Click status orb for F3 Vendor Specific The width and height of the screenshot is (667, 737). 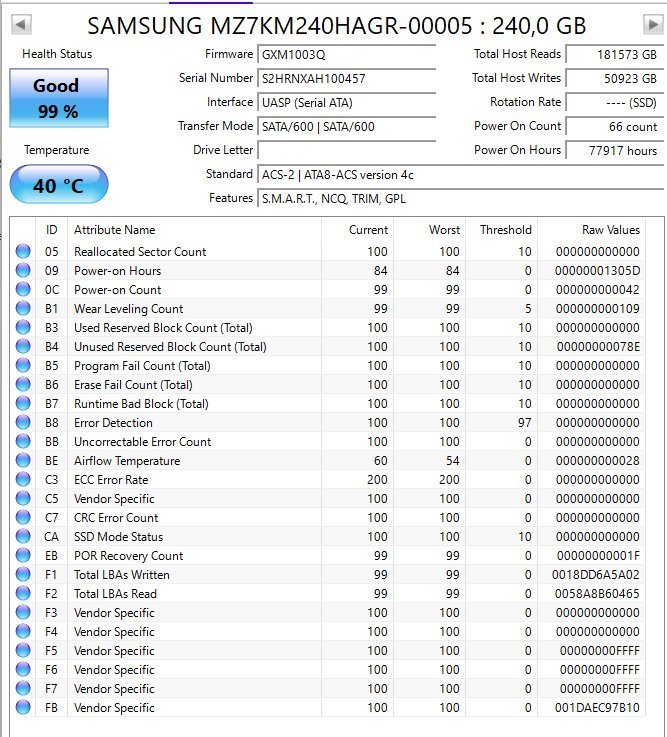pos(23,612)
